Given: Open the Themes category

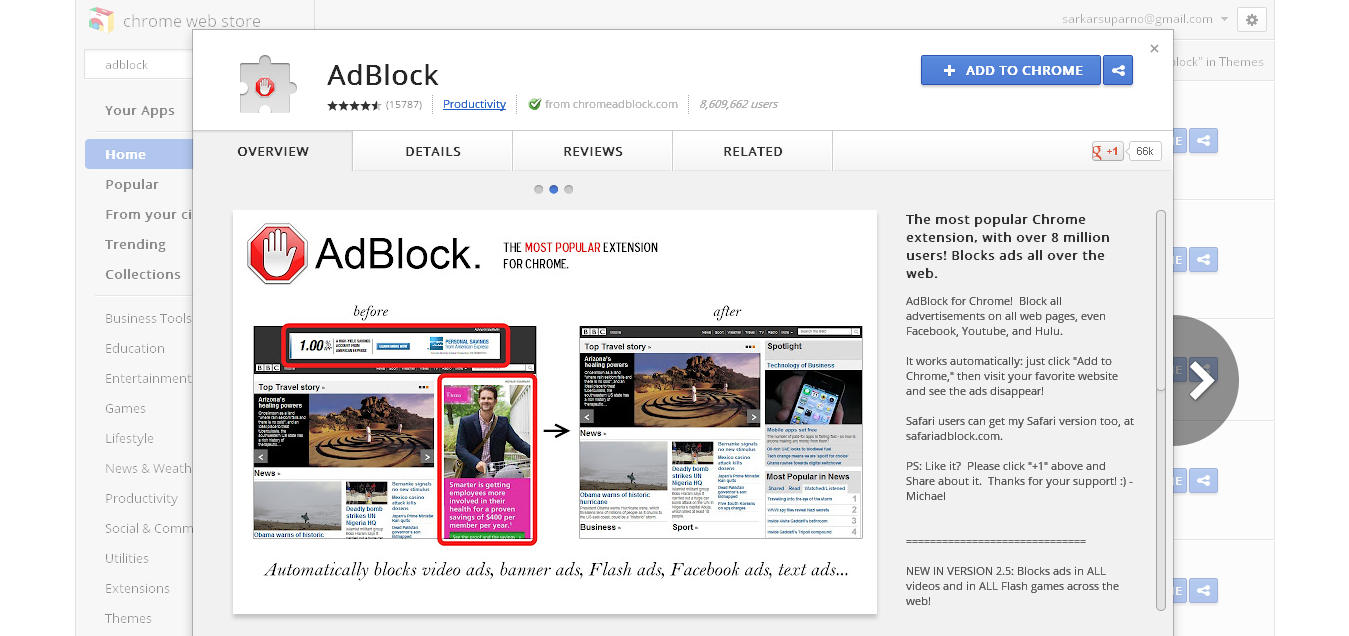Looking at the screenshot, I should 128,618.
